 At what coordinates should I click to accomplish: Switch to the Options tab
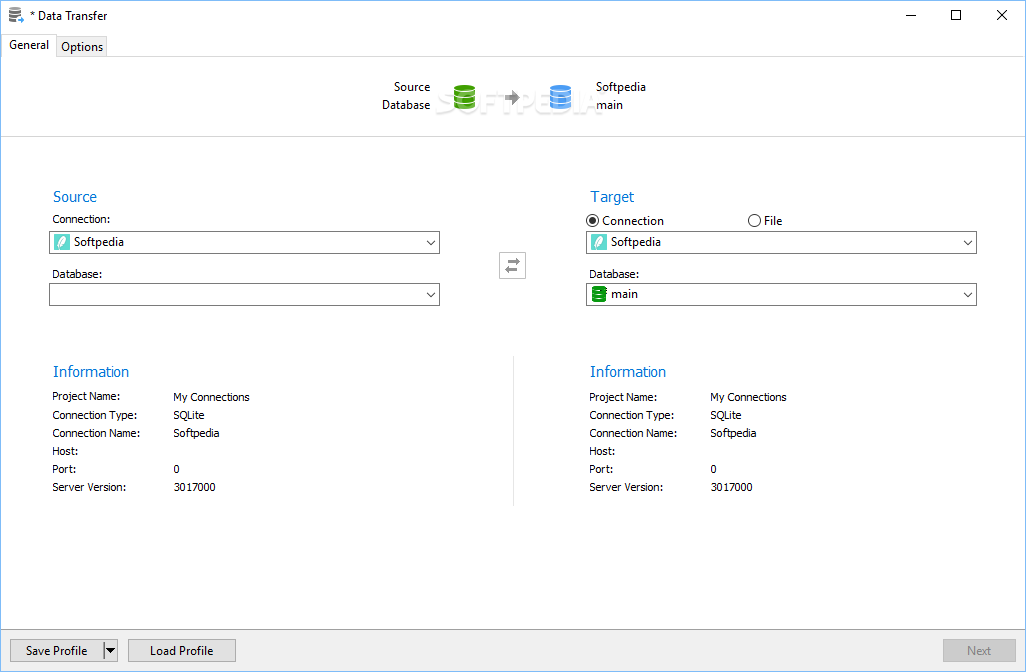tap(82, 47)
